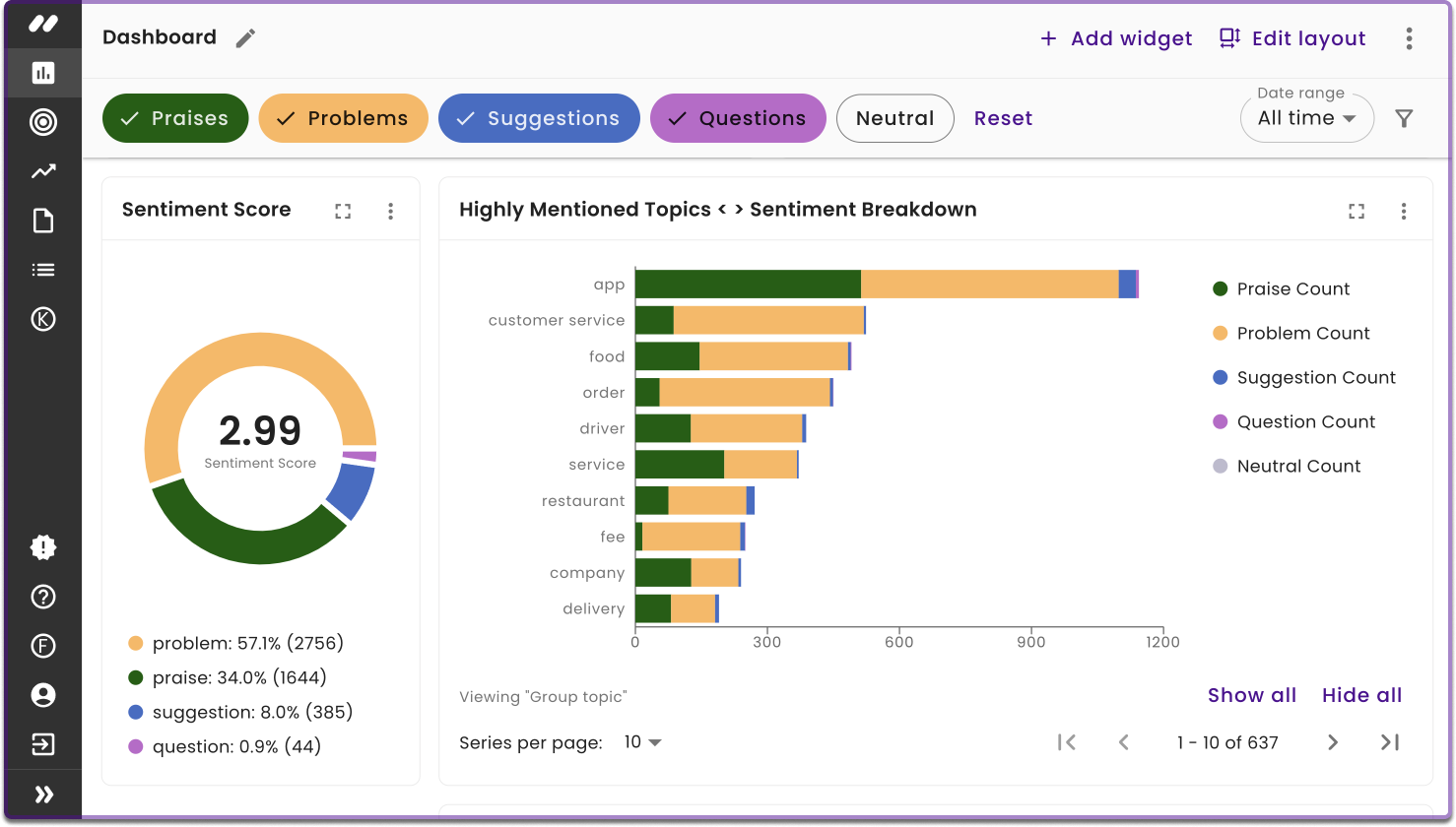The height and width of the screenshot is (827, 1456).
Task: Open Highly Mentioned Topics widget options menu
Action: click(x=1404, y=211)
